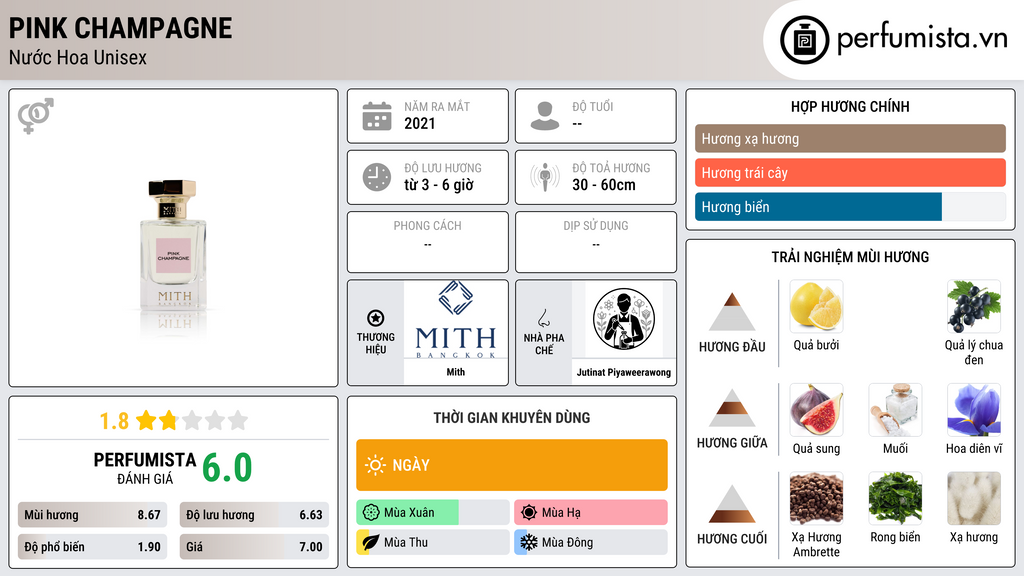Click the first yellow rating star

tap(146, 420)
